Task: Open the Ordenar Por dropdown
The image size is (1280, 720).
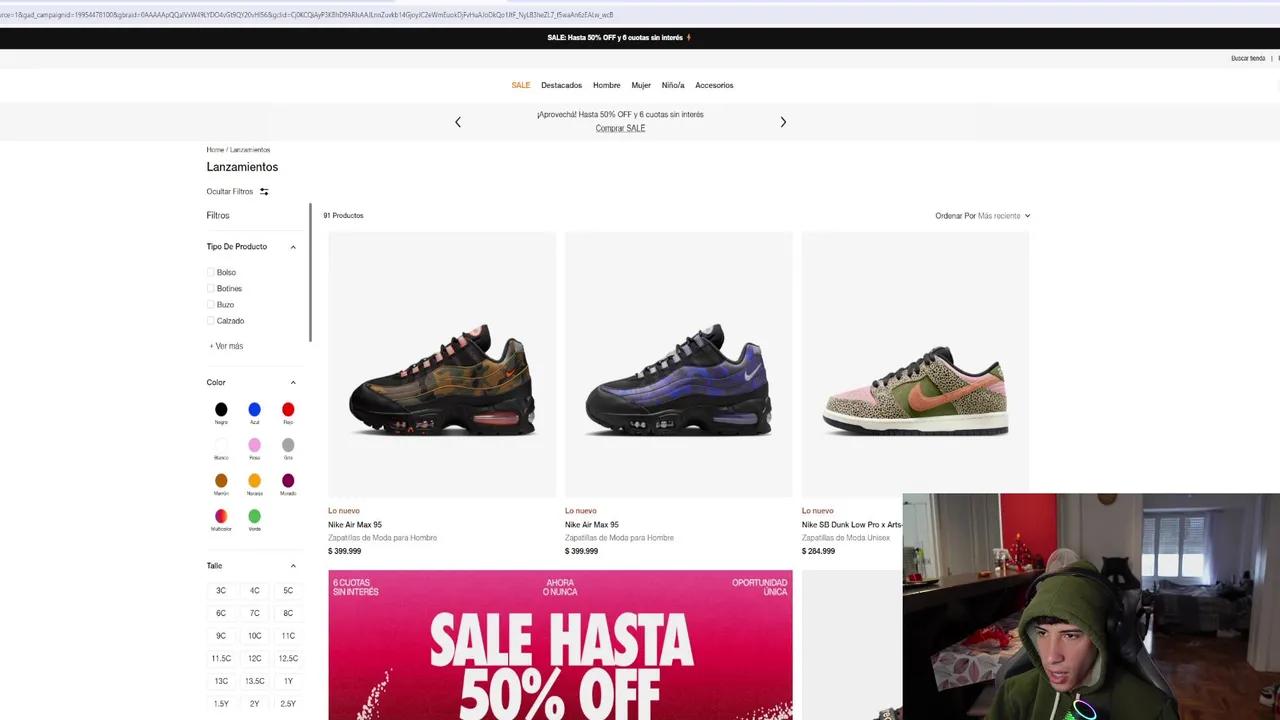Action: coord(982,216)
